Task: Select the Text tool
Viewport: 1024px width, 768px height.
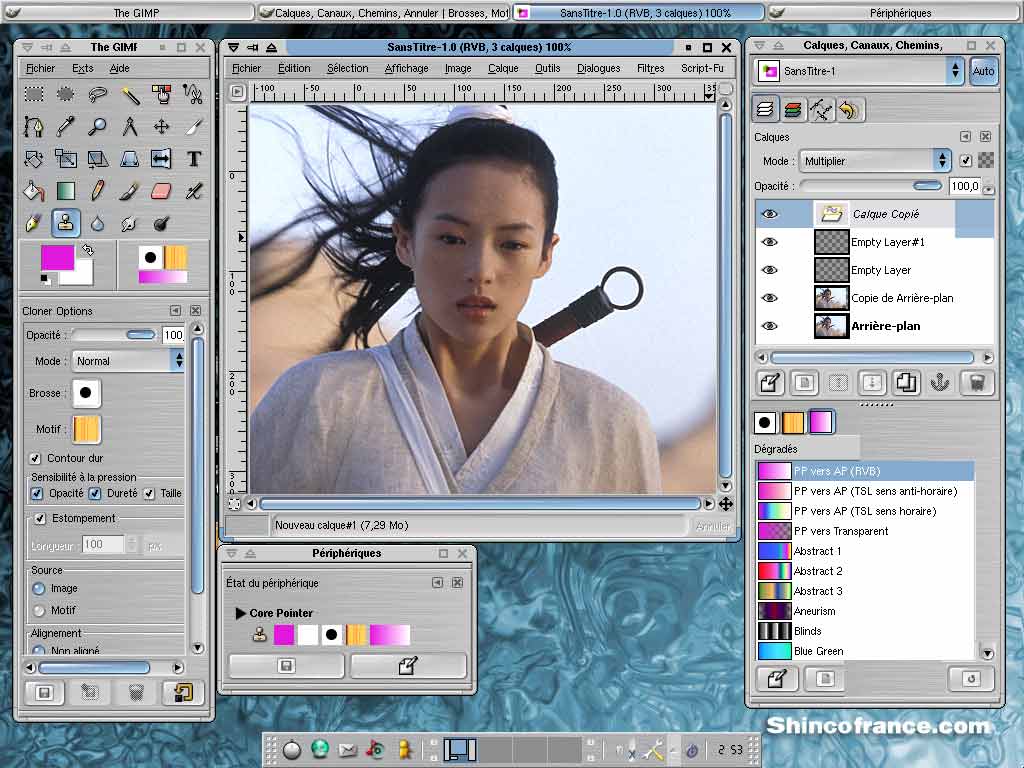Action: (x=193, y=159)
